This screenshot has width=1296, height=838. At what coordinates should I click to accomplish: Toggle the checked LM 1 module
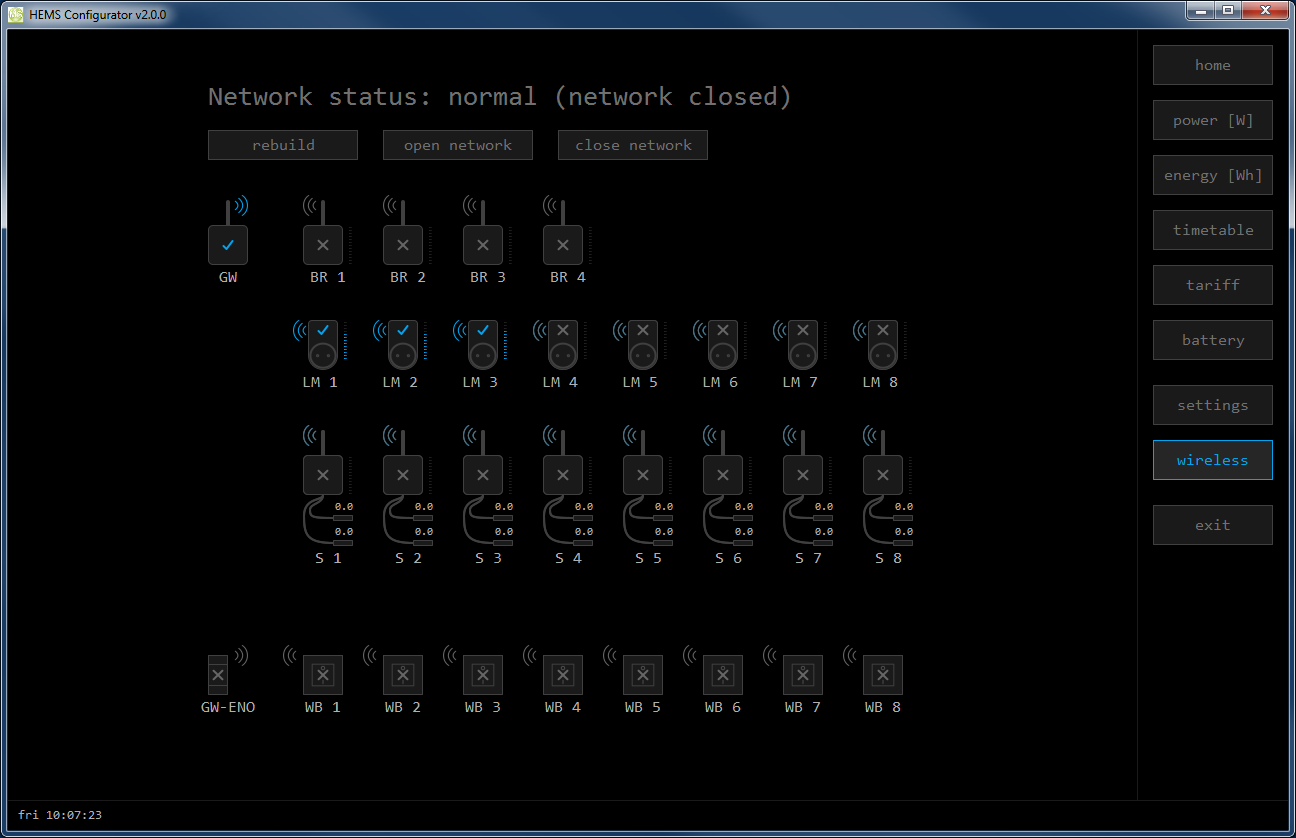[323, 330]
